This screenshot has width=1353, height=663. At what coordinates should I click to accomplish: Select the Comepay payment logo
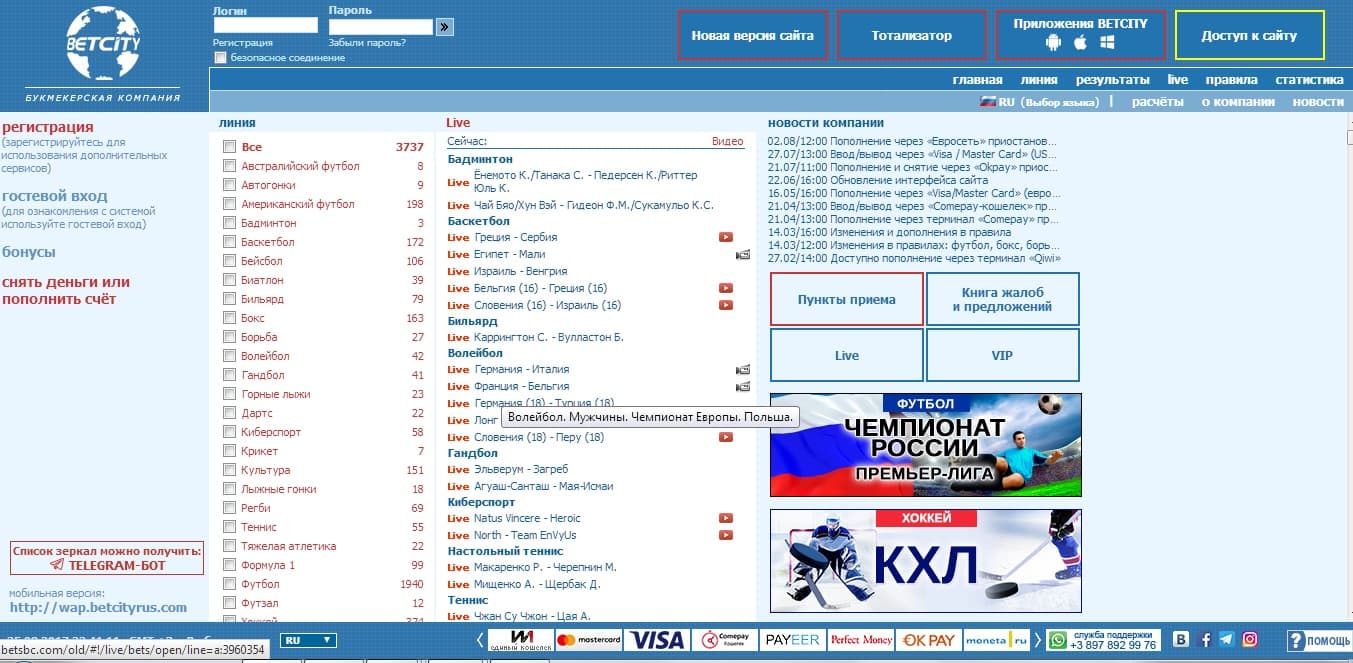tap(724, 640)
